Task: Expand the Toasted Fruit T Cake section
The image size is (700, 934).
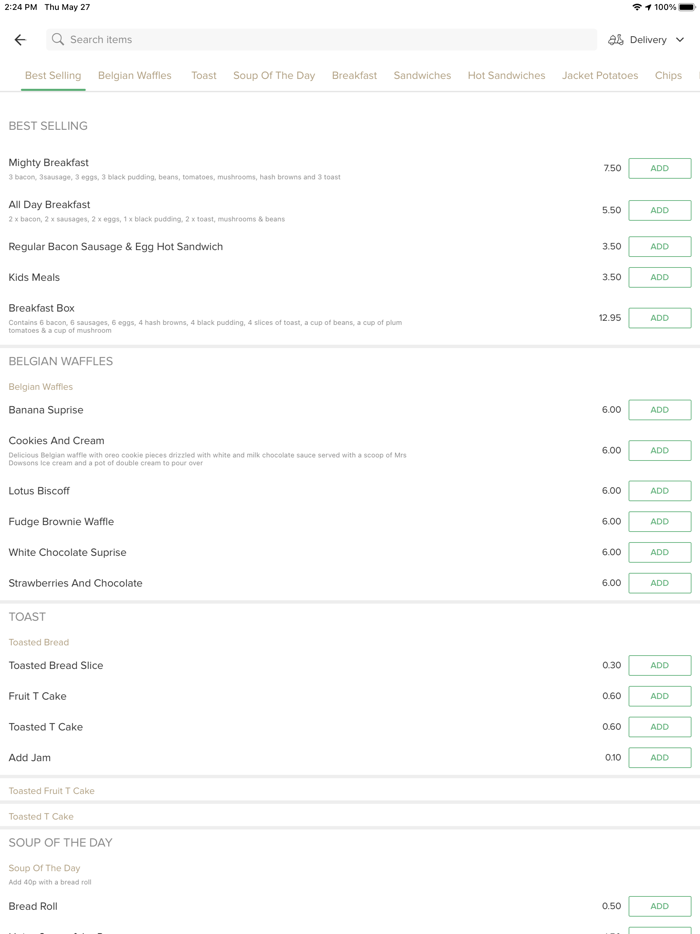Action: 52,791
